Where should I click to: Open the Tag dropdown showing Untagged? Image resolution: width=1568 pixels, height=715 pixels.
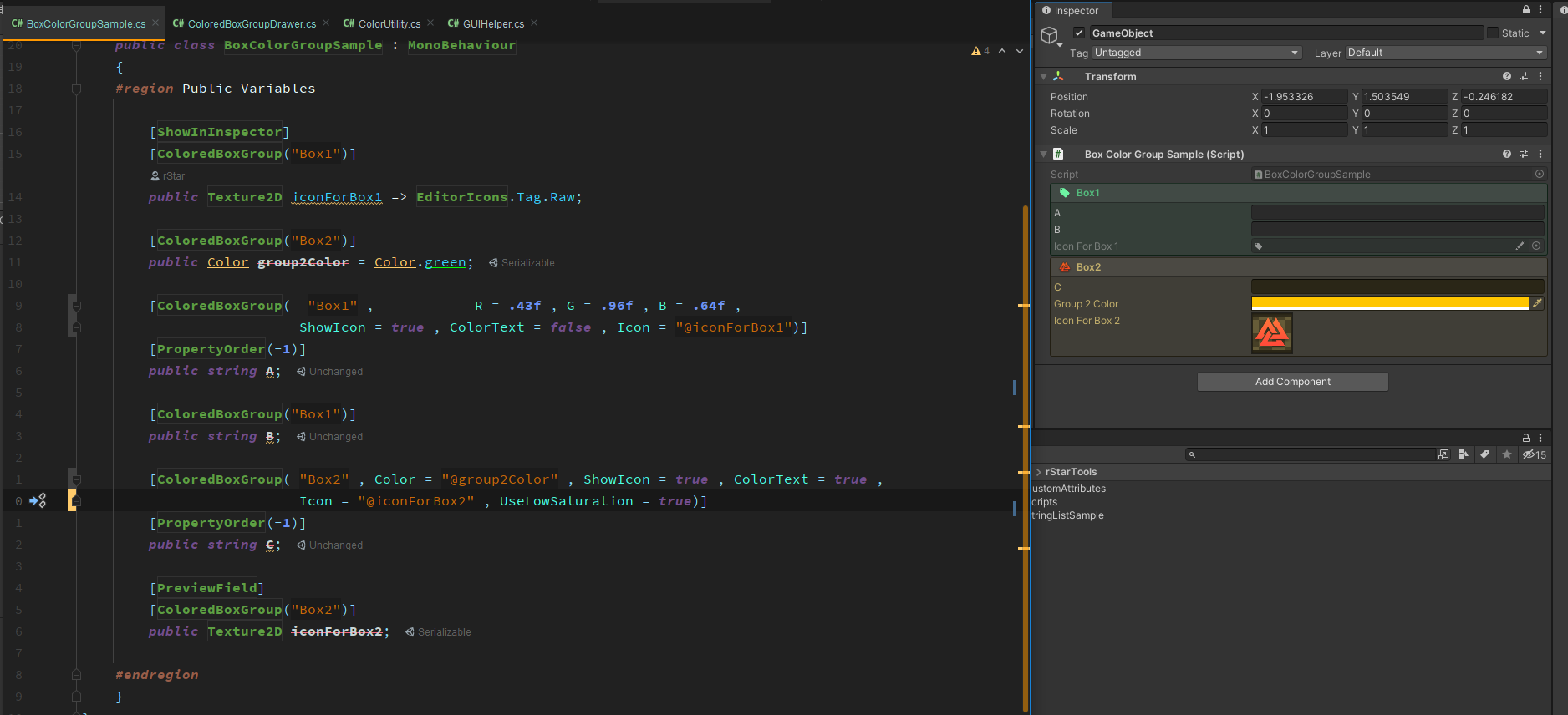click(1196, 53)
